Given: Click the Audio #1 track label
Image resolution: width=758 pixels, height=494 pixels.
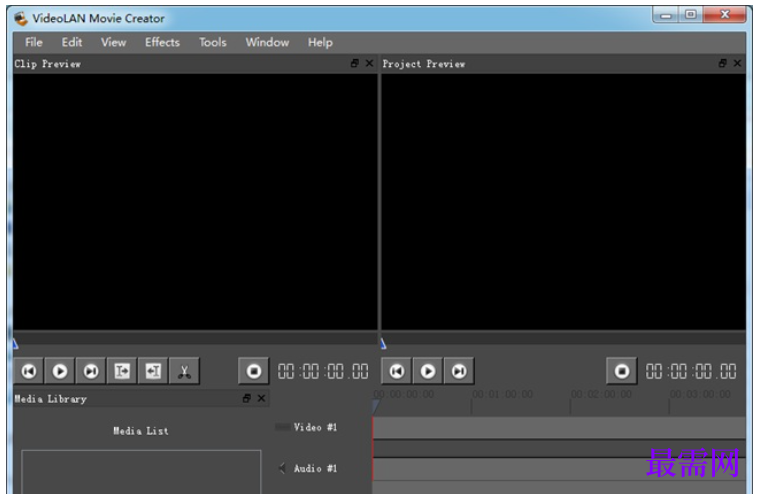Looking at the screenshot, I should click(x=315, y=468).
